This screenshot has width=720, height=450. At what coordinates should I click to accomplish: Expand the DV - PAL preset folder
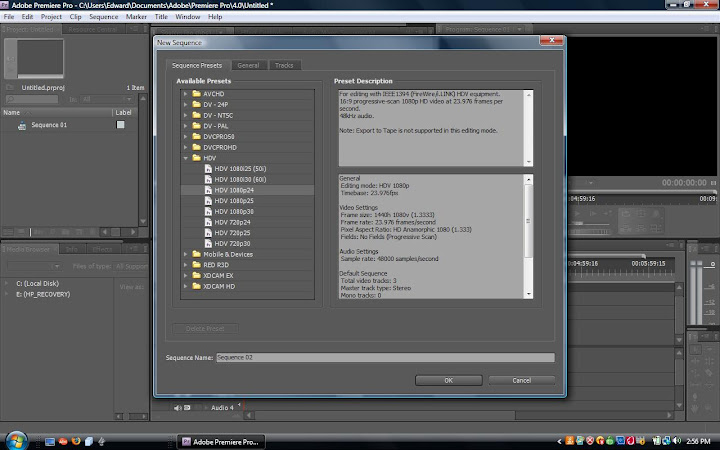tap(186, 126)
